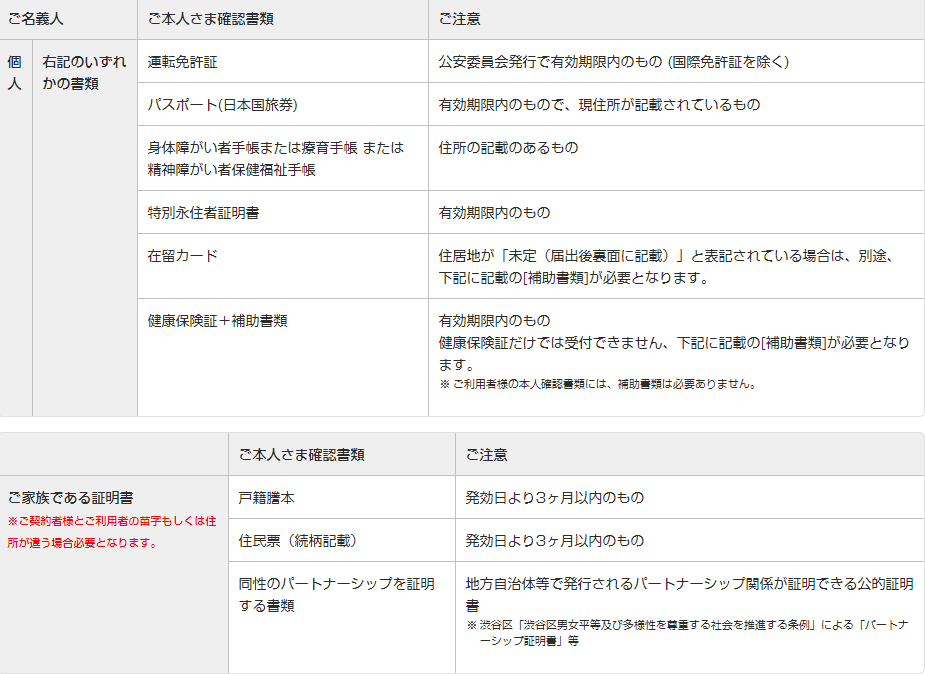925x674 pixels.
Task: Select the 住民票（続柄記載） cell
Action: tap(298, 540)
